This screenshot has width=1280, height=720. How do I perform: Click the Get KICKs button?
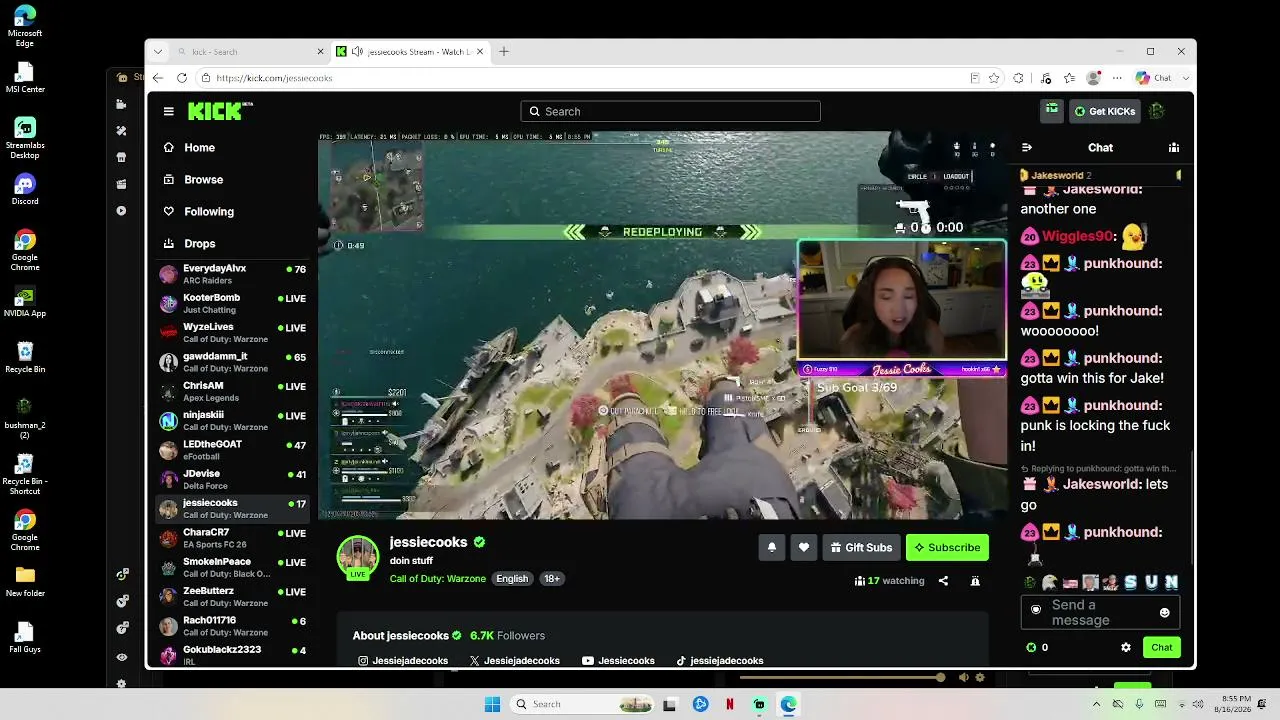click(x=1104, y=111)
